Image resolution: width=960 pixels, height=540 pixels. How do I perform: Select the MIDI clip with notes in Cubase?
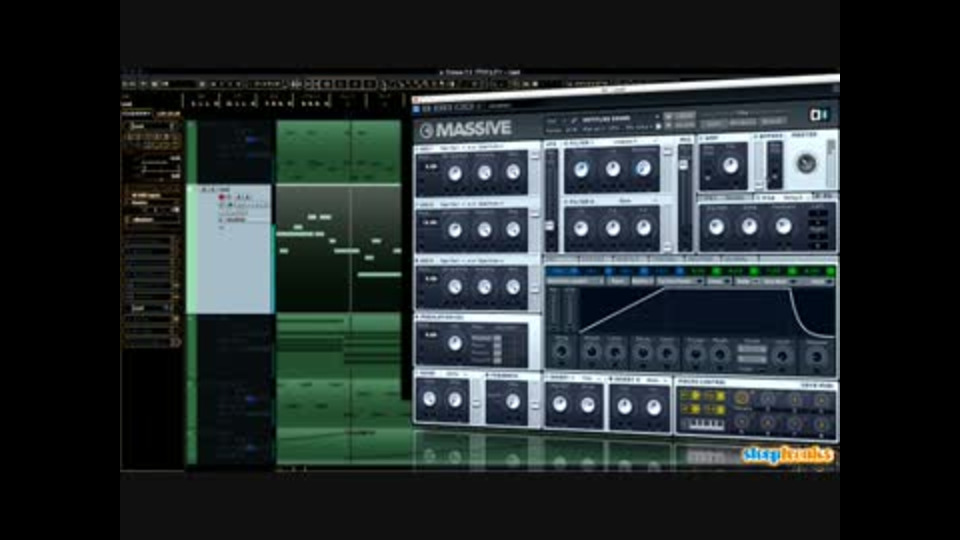[x=339, y=249]
